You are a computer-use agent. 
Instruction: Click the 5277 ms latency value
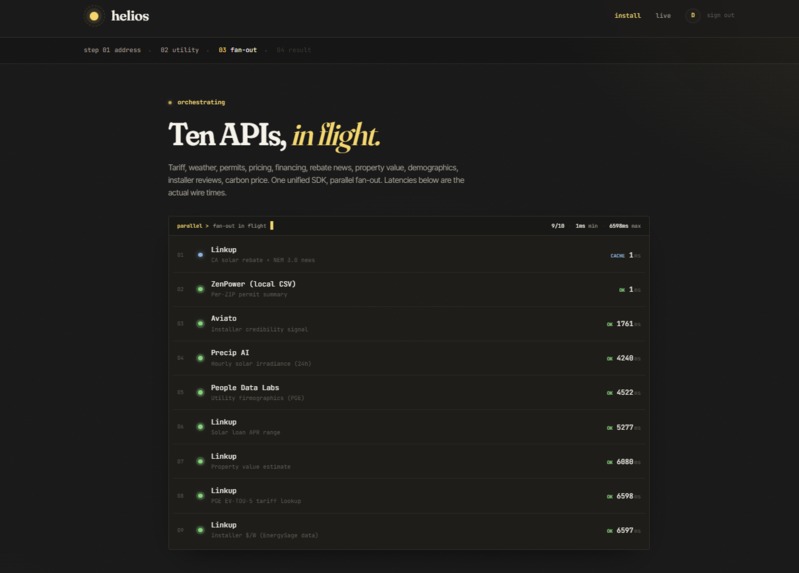(625, 427)
